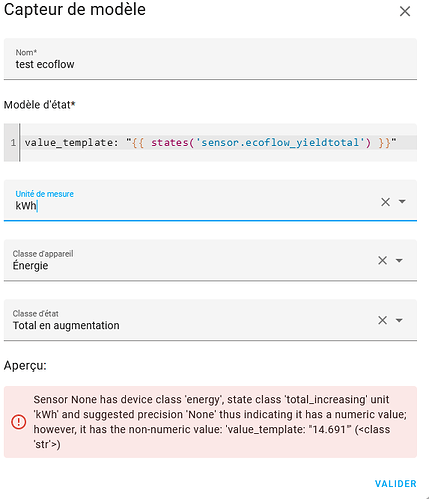The height and width of the screenshot is (499, 429).
Task: Click the Modèle d'état label
Action: coord(40,105)
